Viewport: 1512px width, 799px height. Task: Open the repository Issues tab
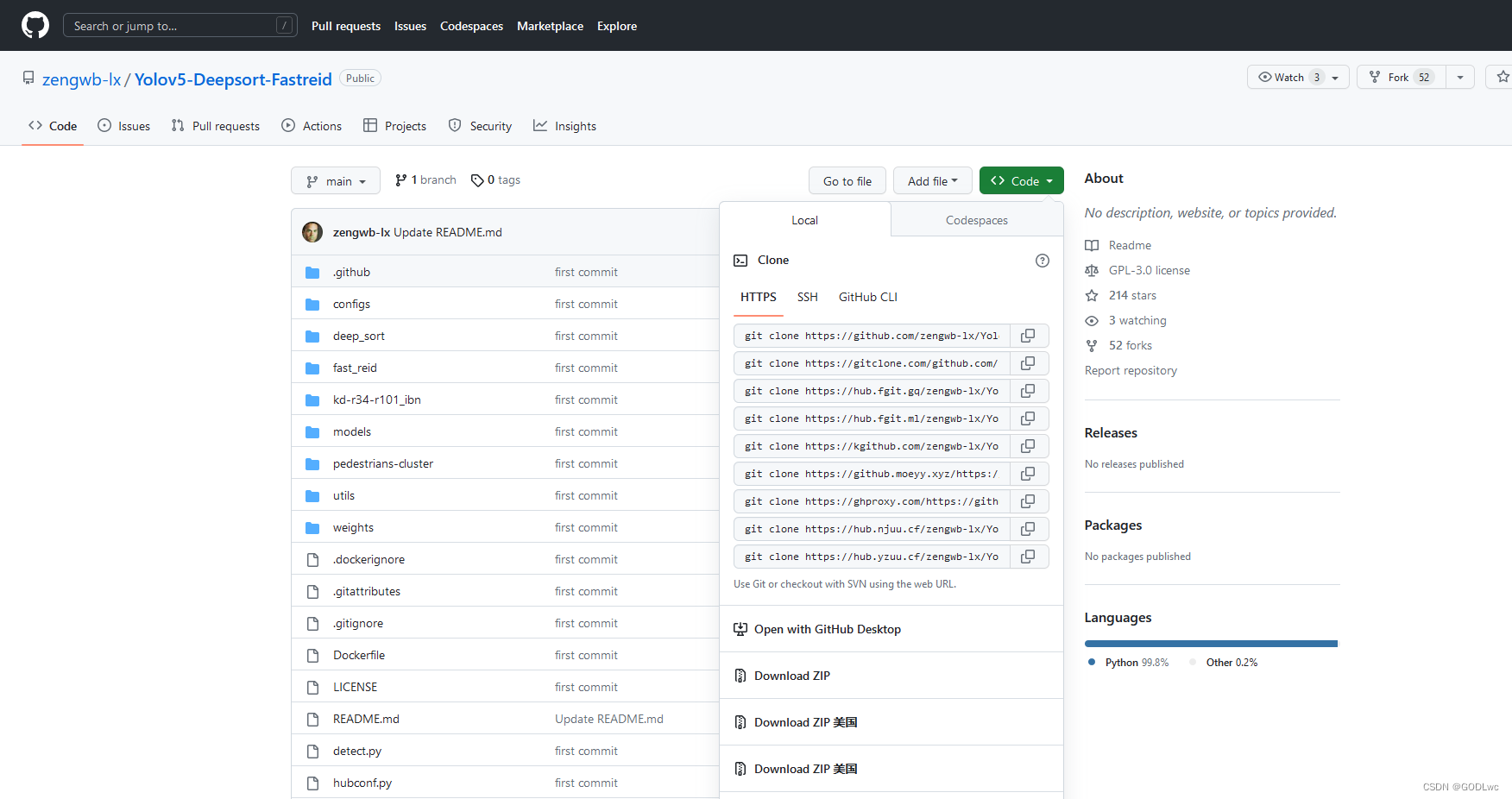(124, 126)
